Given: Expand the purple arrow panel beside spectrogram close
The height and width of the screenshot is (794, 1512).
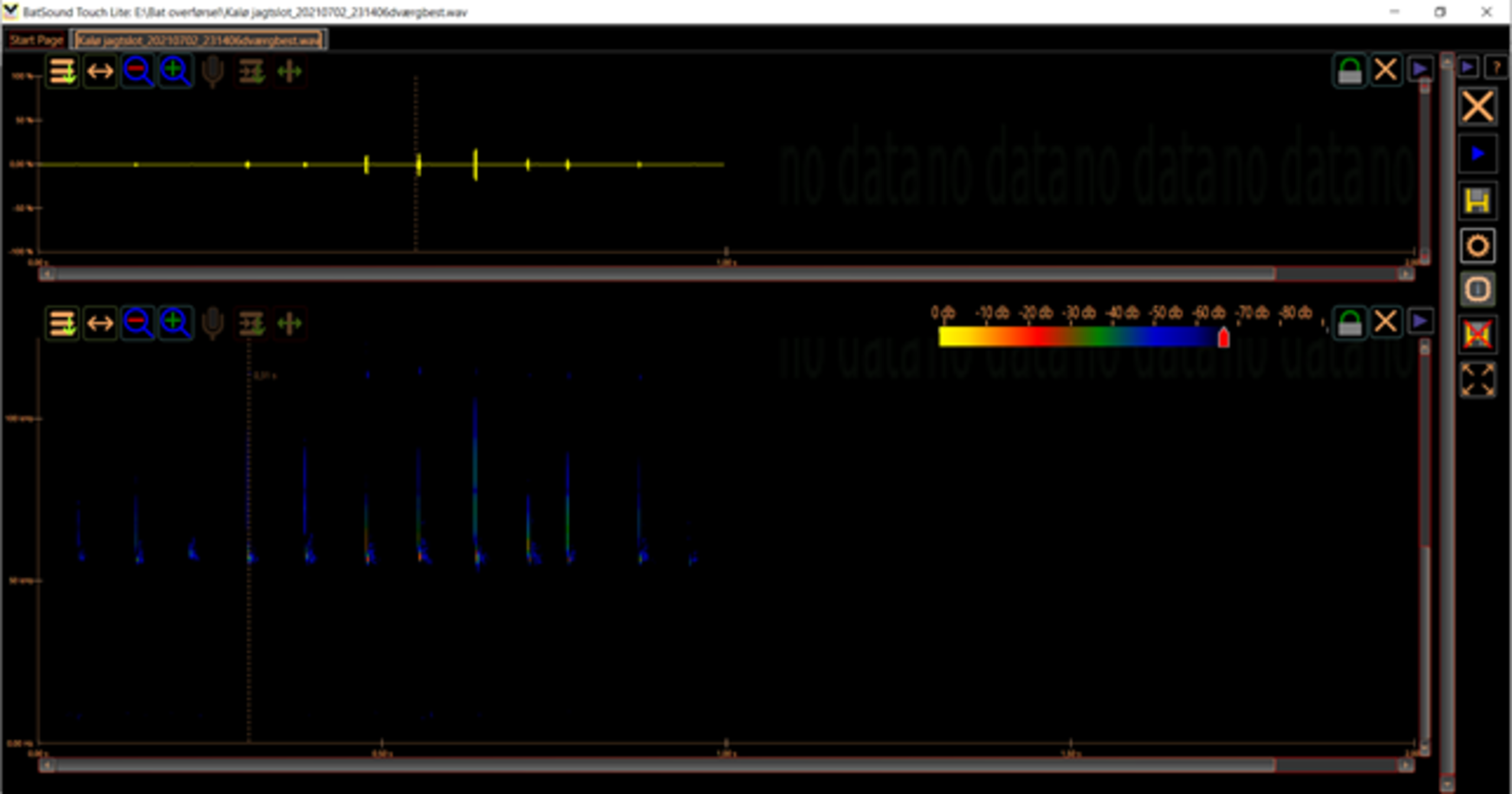Looking at the screenshot, I should point(1420,322).
